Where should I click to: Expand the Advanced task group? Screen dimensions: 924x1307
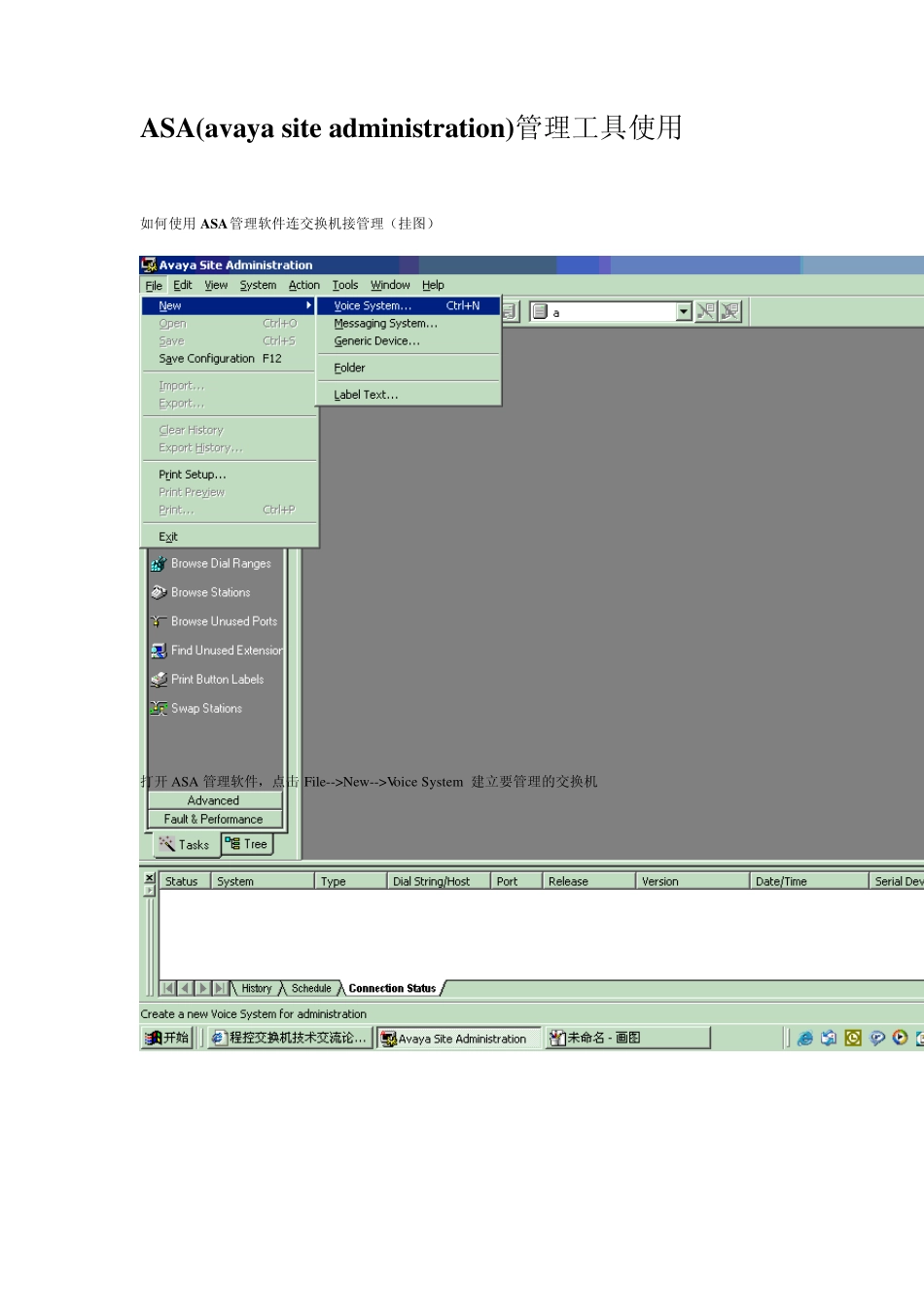214,800
